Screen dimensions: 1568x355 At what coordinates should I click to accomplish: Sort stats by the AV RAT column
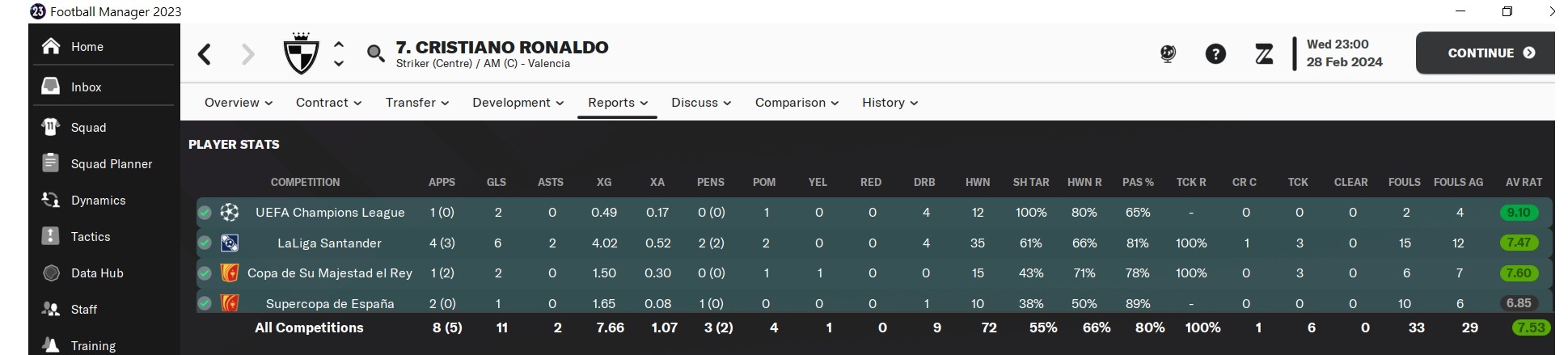click(x=1524, y=182)
